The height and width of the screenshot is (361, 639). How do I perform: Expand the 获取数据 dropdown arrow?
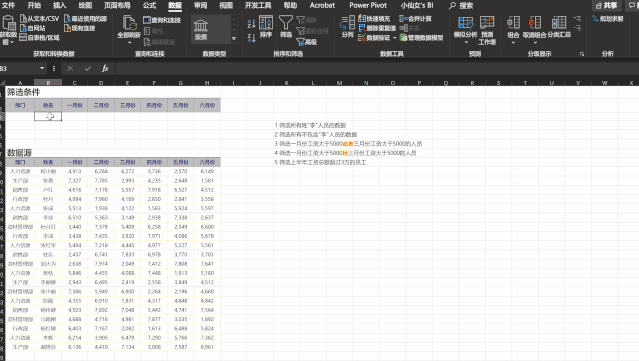pos(12,42)
